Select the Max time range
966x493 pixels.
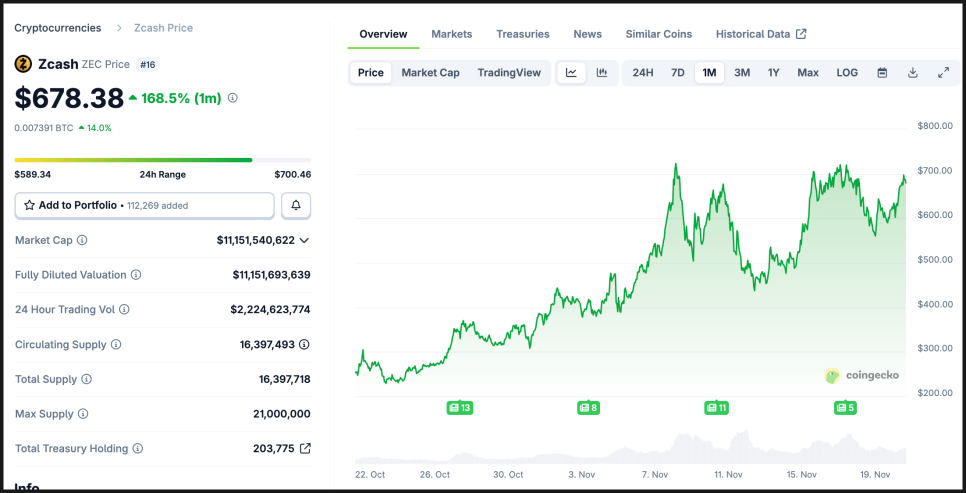coord(808,73)
